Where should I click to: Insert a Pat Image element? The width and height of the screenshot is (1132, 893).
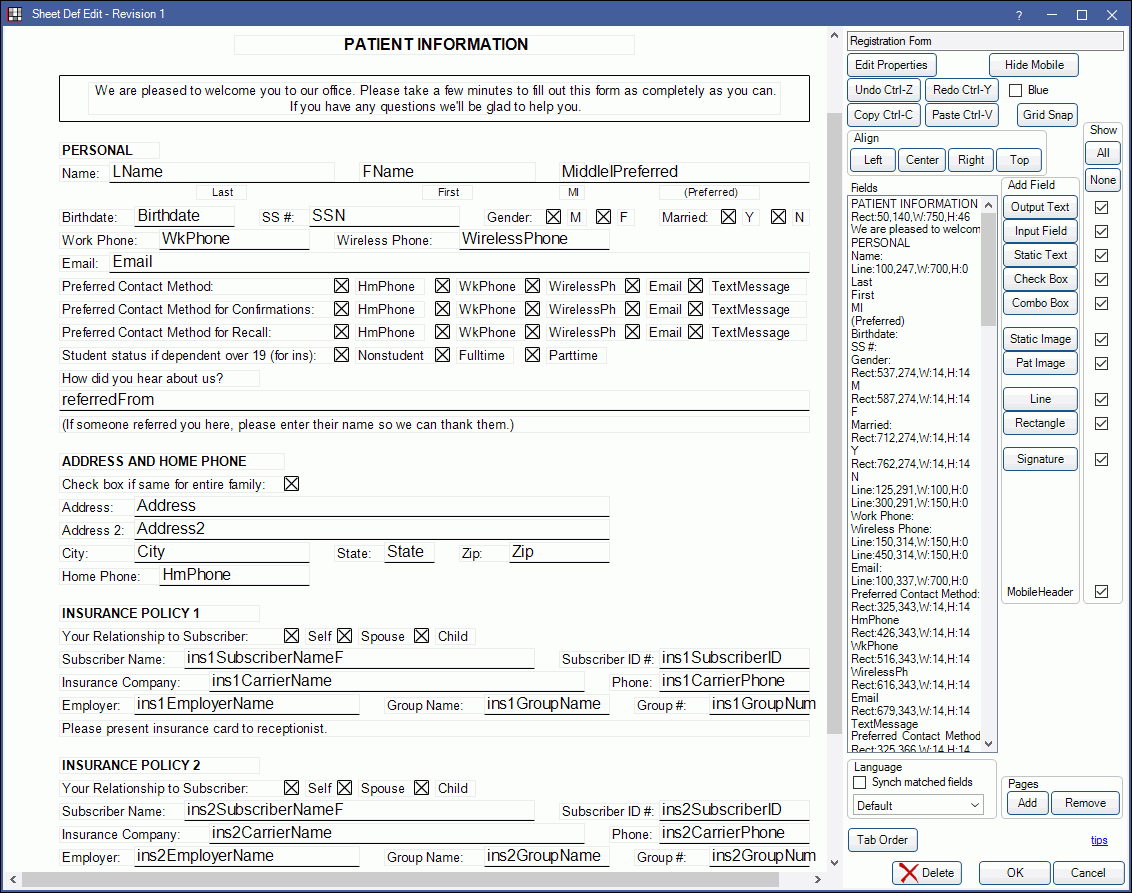[x=1039, y=362]
